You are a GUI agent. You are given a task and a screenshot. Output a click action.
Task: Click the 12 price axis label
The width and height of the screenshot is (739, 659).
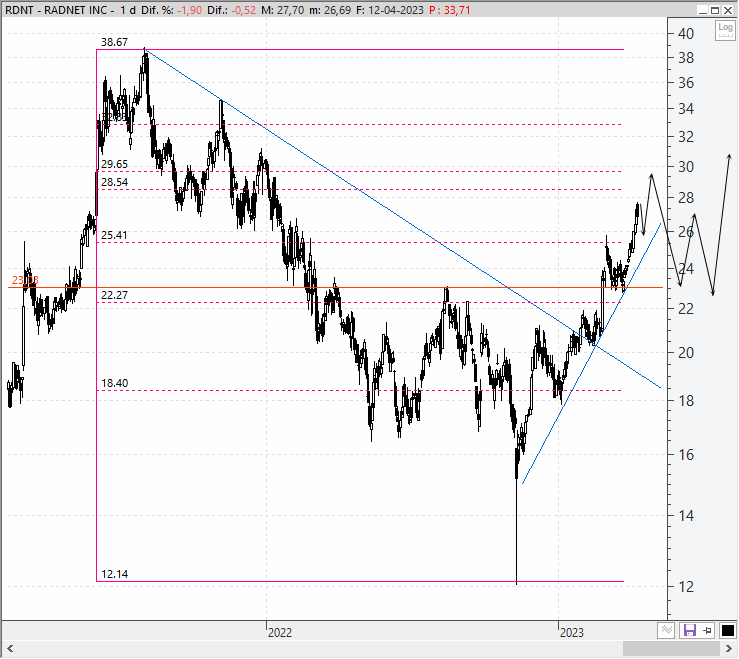tap(686, 587)
